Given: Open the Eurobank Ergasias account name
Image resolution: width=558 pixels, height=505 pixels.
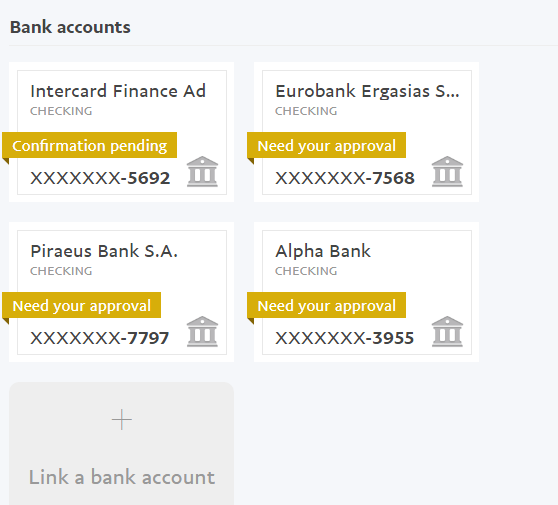Looking at the screenshot, I should (x=367, y=91).
